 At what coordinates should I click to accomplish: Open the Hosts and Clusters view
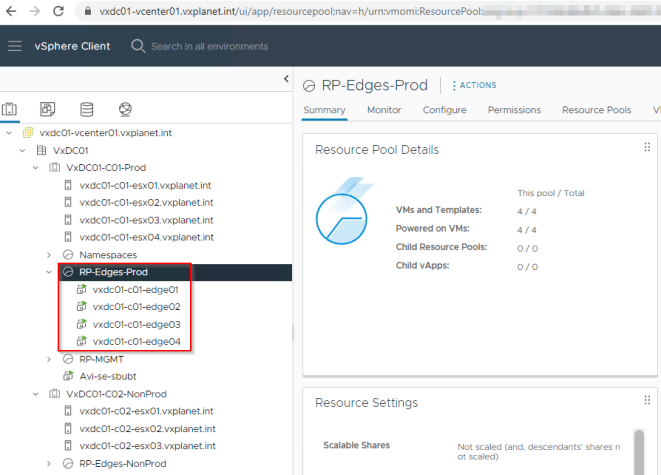9,109
